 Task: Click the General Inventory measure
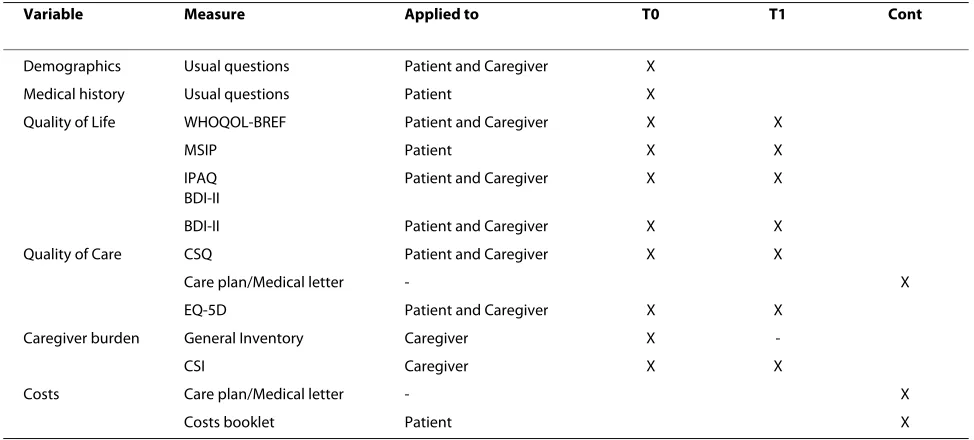point(244,338)
